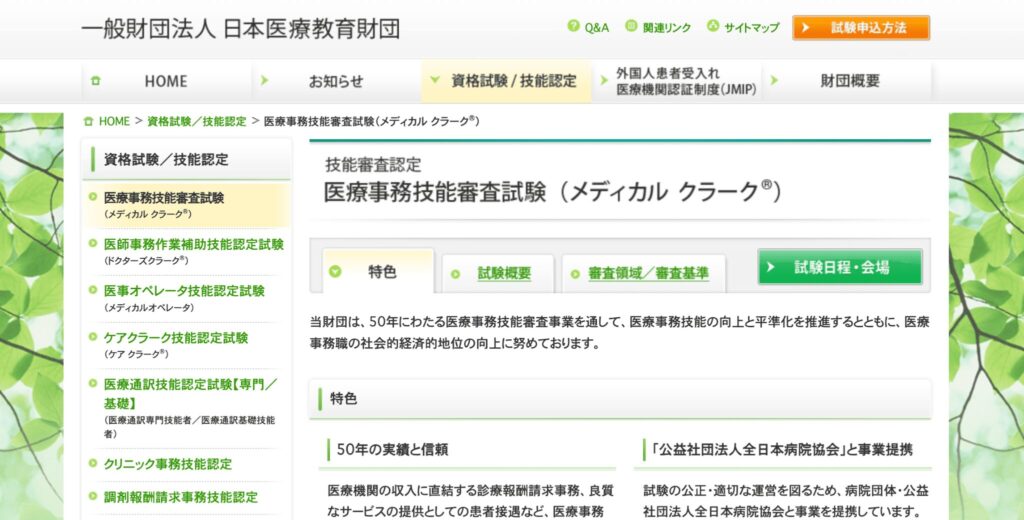Viewport: 1024px width, 520px height.
Task: Click arrow icon beside 財団概要 menu
Action: tap(775, 80)
